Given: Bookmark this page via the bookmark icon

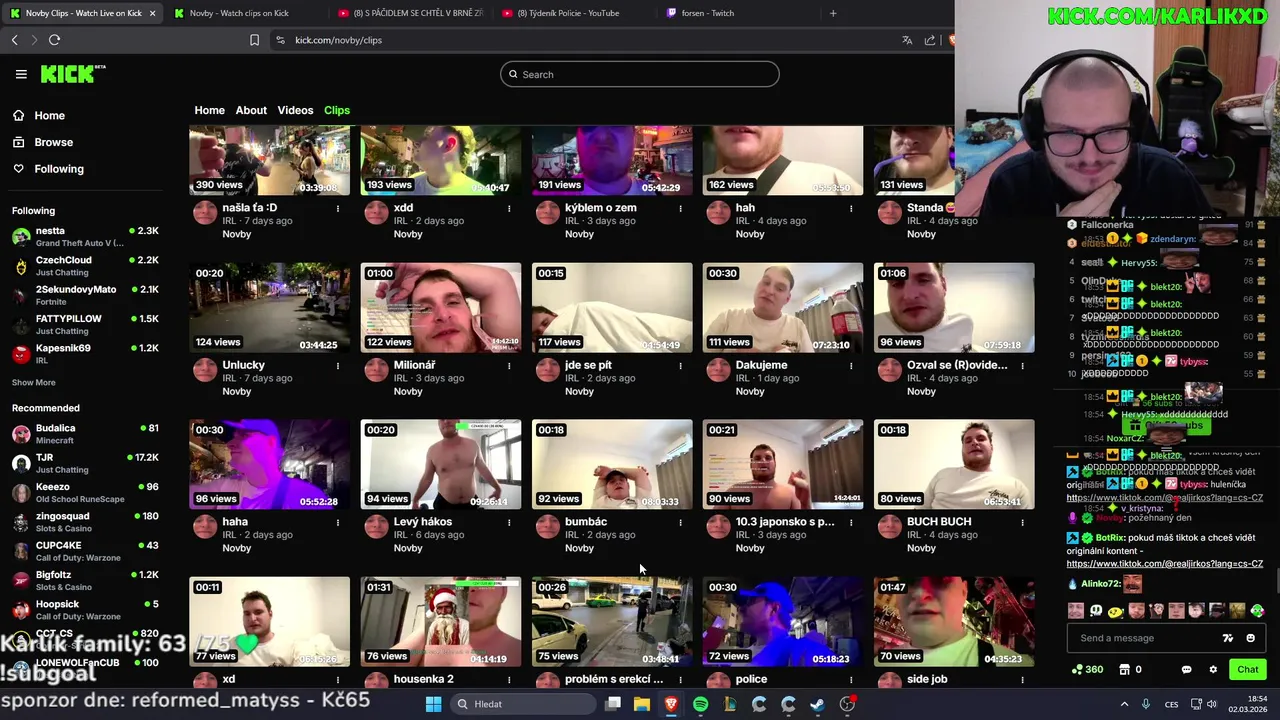Looking at the screenshot, I should [254, 40].
